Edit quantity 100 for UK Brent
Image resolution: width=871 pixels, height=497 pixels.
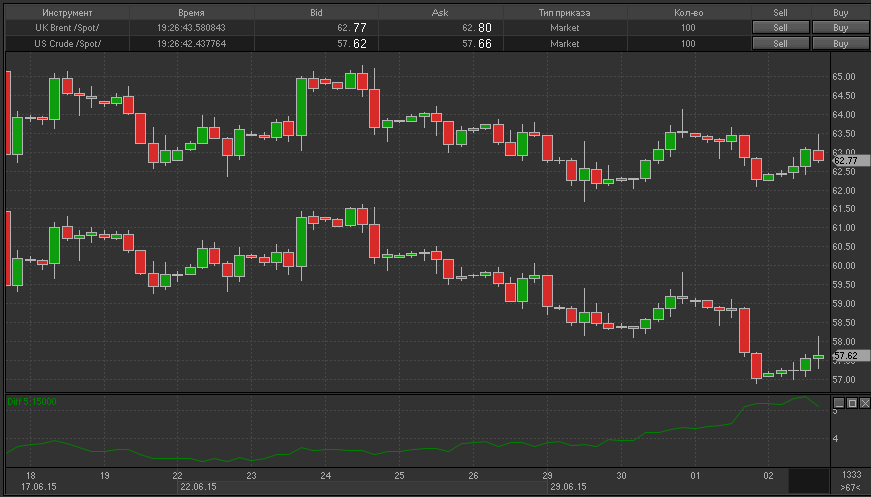(x=687, y=28)
